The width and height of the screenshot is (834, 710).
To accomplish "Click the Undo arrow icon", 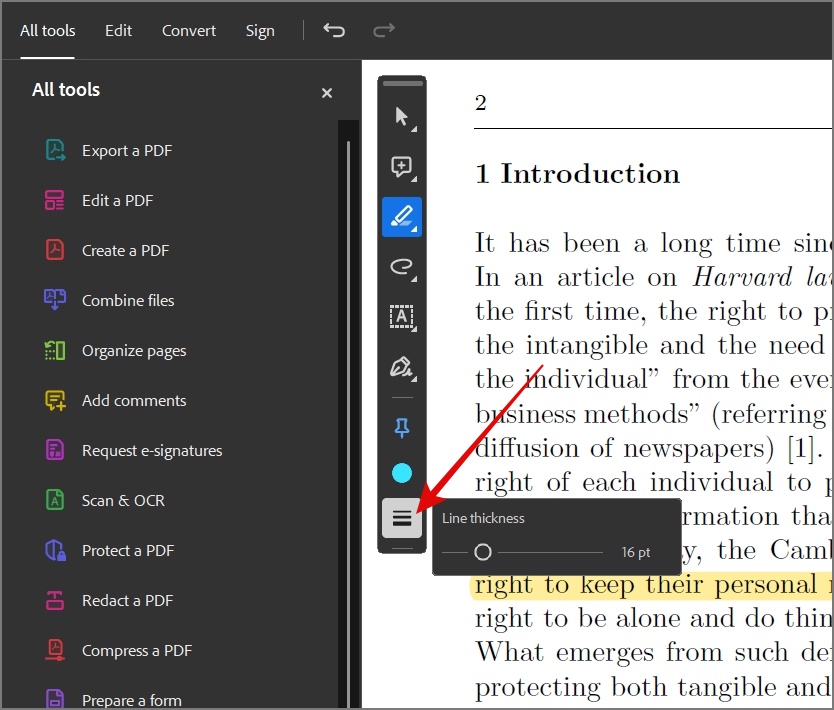I will 334,30.
